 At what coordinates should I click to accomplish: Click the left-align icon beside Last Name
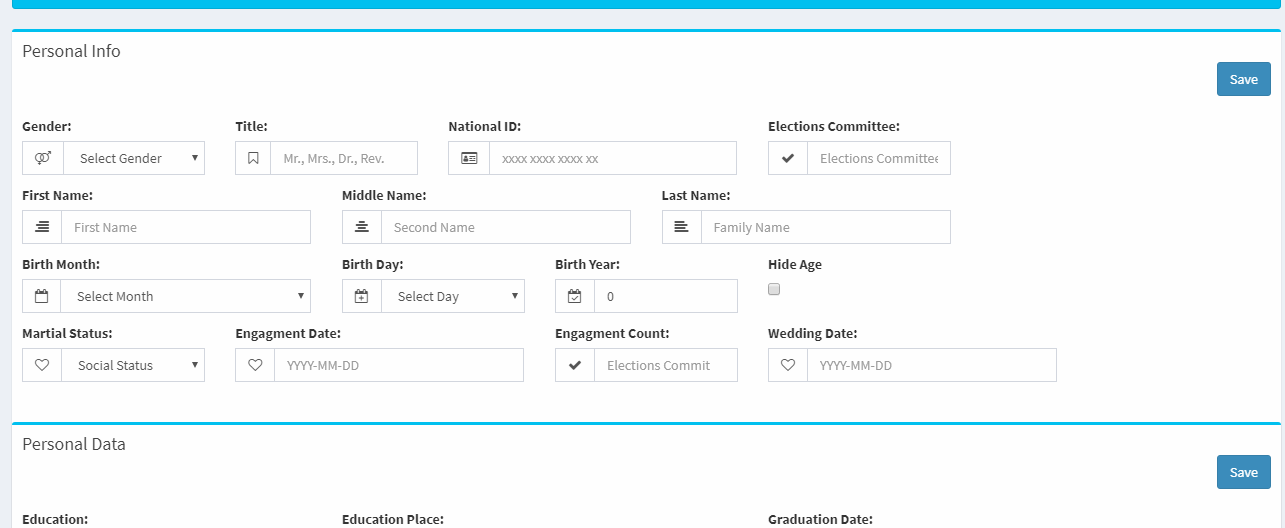682,227
